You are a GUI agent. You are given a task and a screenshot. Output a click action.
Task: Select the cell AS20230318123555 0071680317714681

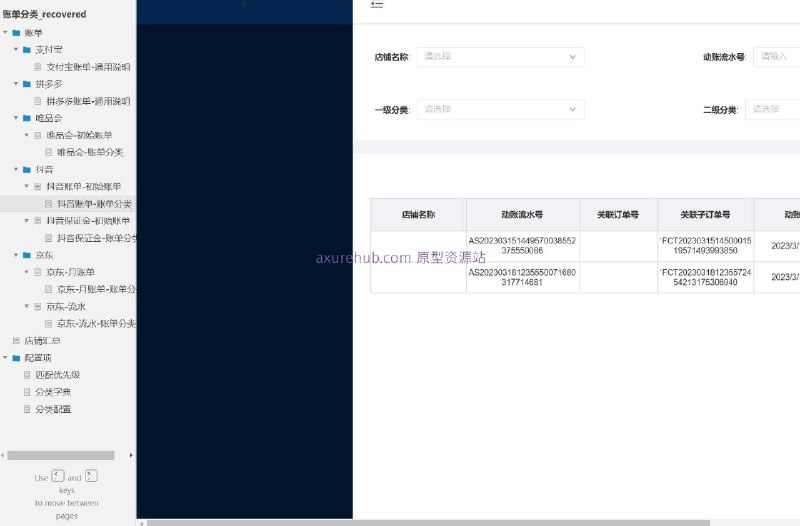coord(522,277)
